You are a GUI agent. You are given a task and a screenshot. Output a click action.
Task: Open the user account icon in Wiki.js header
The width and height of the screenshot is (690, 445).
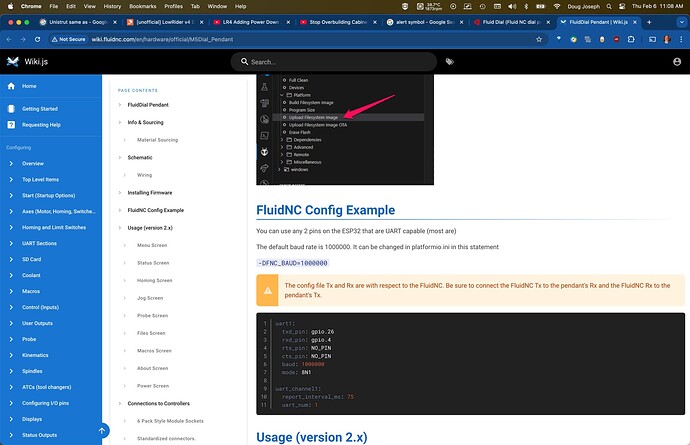tap(677, 62)
